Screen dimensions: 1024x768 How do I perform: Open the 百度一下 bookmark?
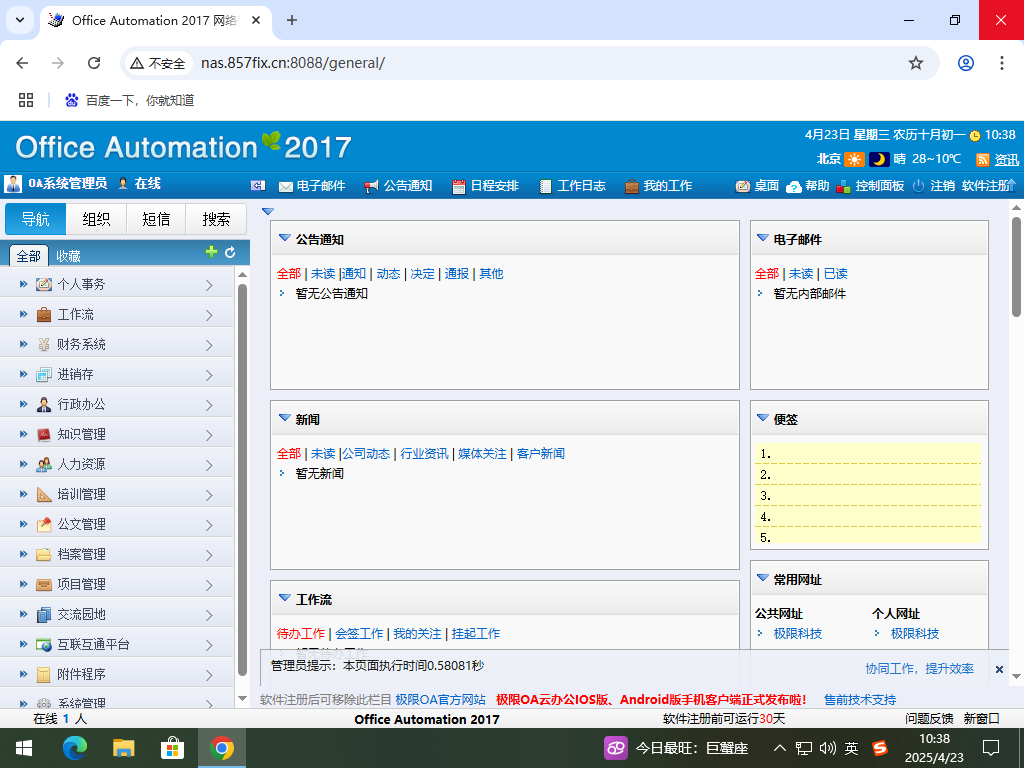coord(129,100)
